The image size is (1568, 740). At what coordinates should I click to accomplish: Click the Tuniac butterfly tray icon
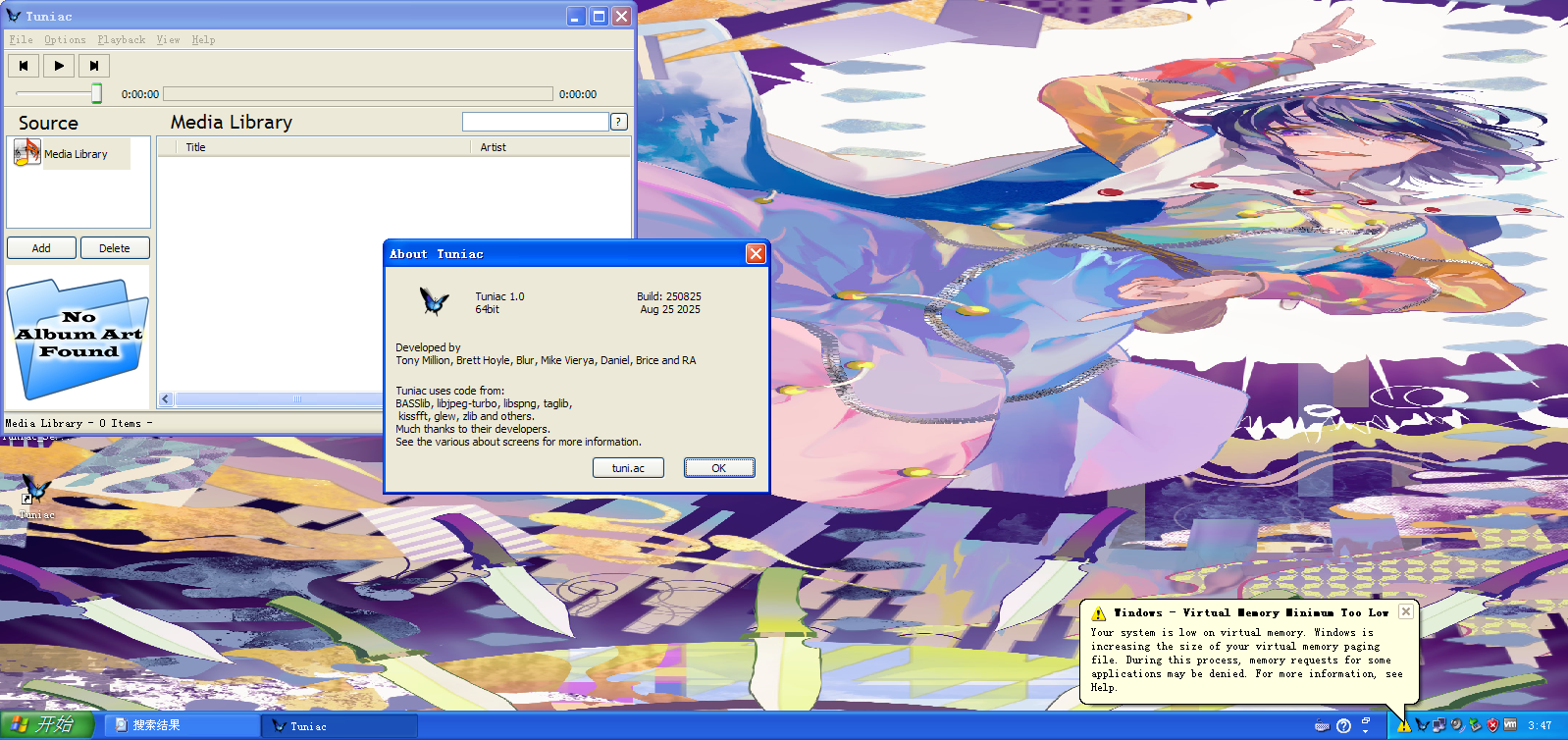tap(1422, 725)
